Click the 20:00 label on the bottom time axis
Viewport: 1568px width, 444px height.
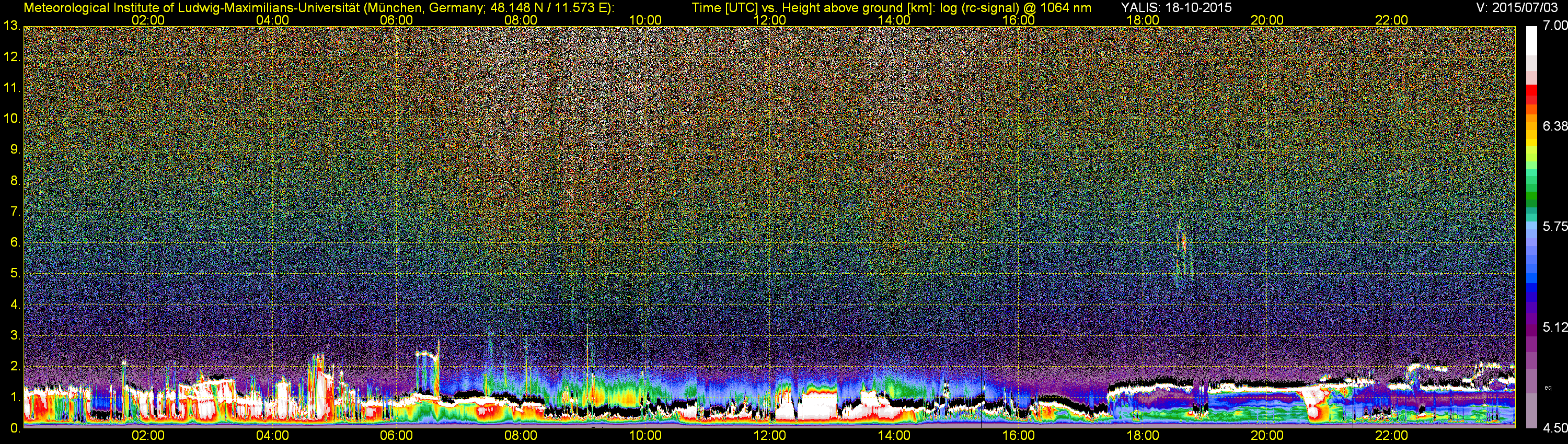coord(1267,436)
